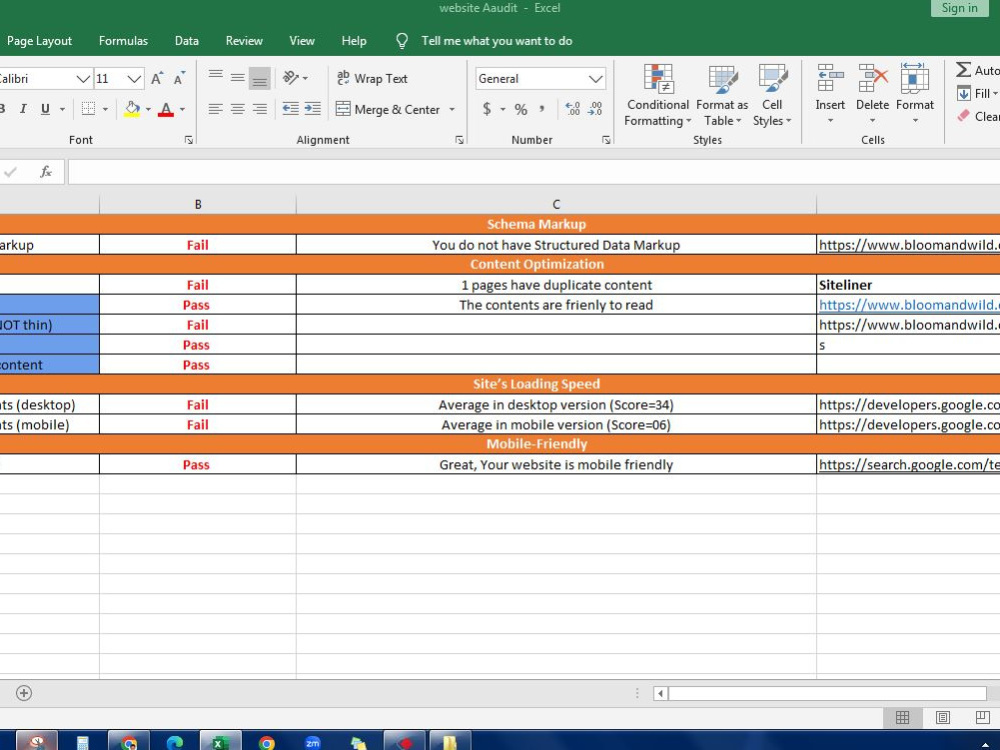This screenshot has height=750, width=1000.
Task: Apply accounting dollar format
Action: click(487, 109)
